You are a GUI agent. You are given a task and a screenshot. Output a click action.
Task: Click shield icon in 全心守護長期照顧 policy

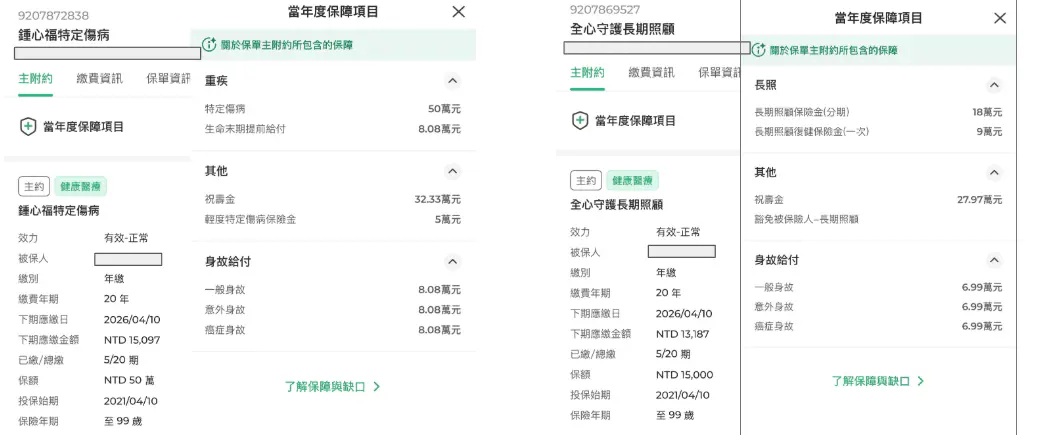[x=579, y=120]
